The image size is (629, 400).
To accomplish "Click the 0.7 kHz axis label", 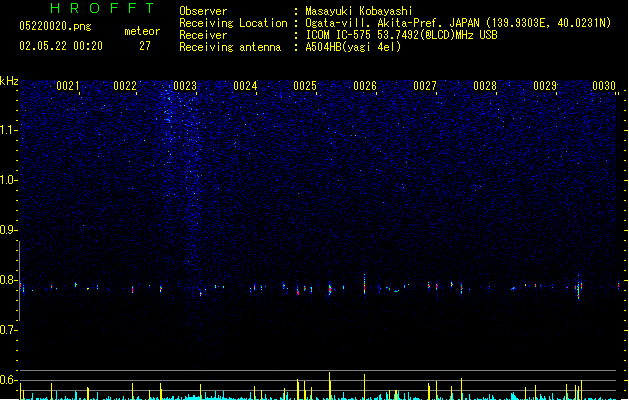I will click(8, 330).
